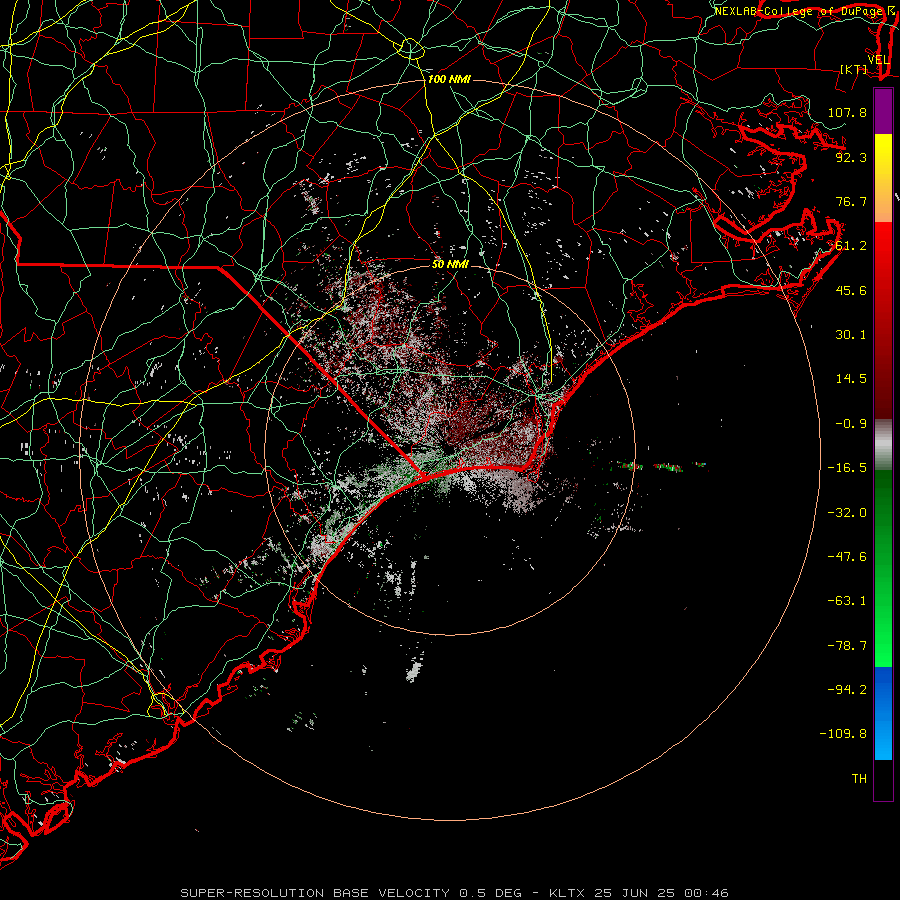
Task: Select the 14.5 velocity scale value
Action: 851,379
